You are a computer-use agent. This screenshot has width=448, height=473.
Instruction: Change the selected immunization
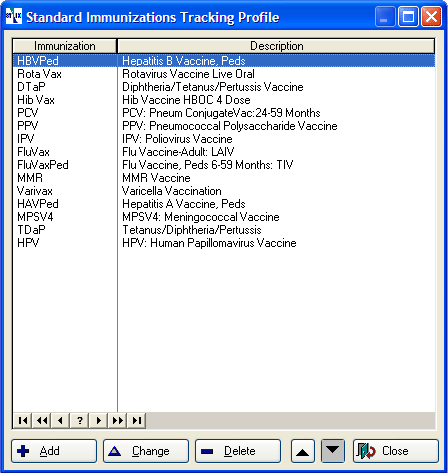click(x=146, y=451)
